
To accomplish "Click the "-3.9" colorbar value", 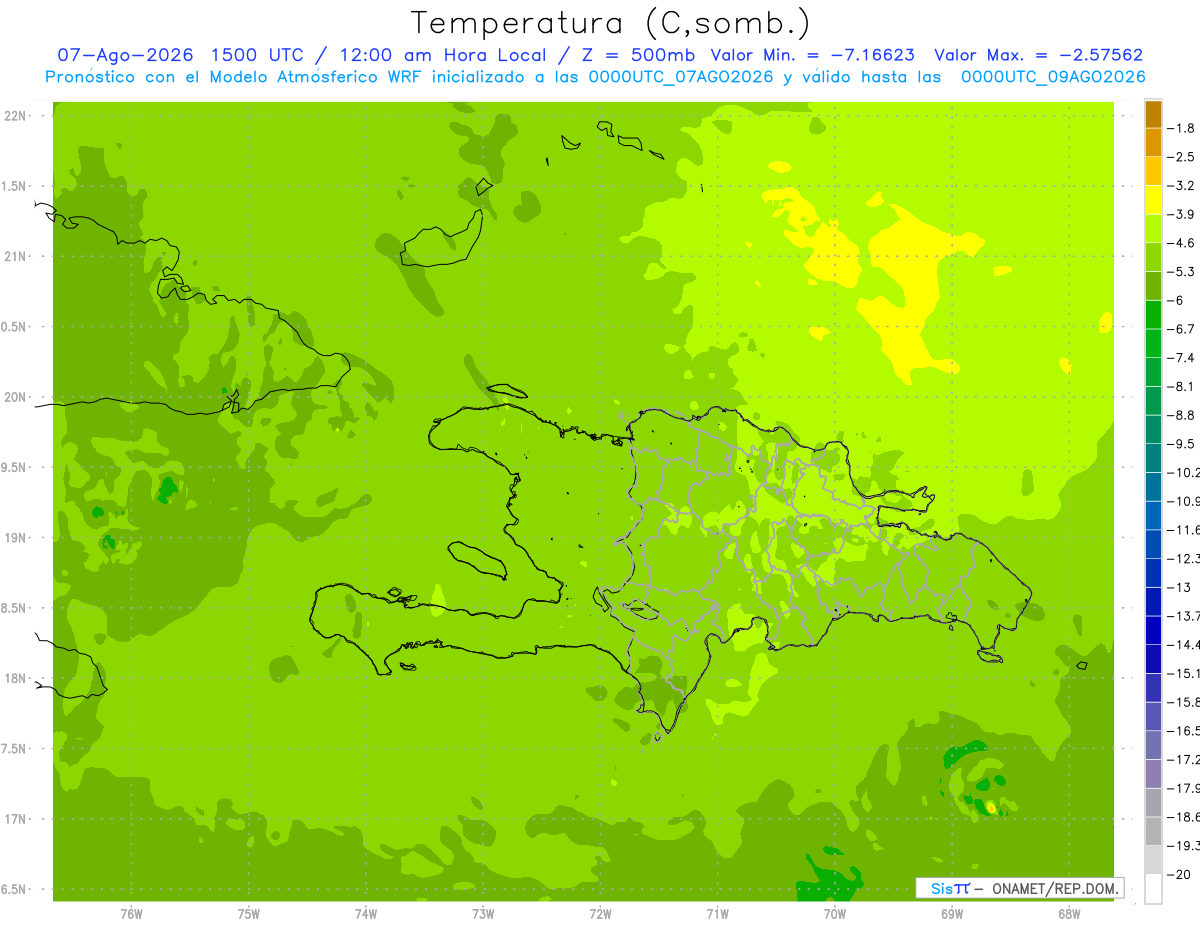I will pos(1183,214).
